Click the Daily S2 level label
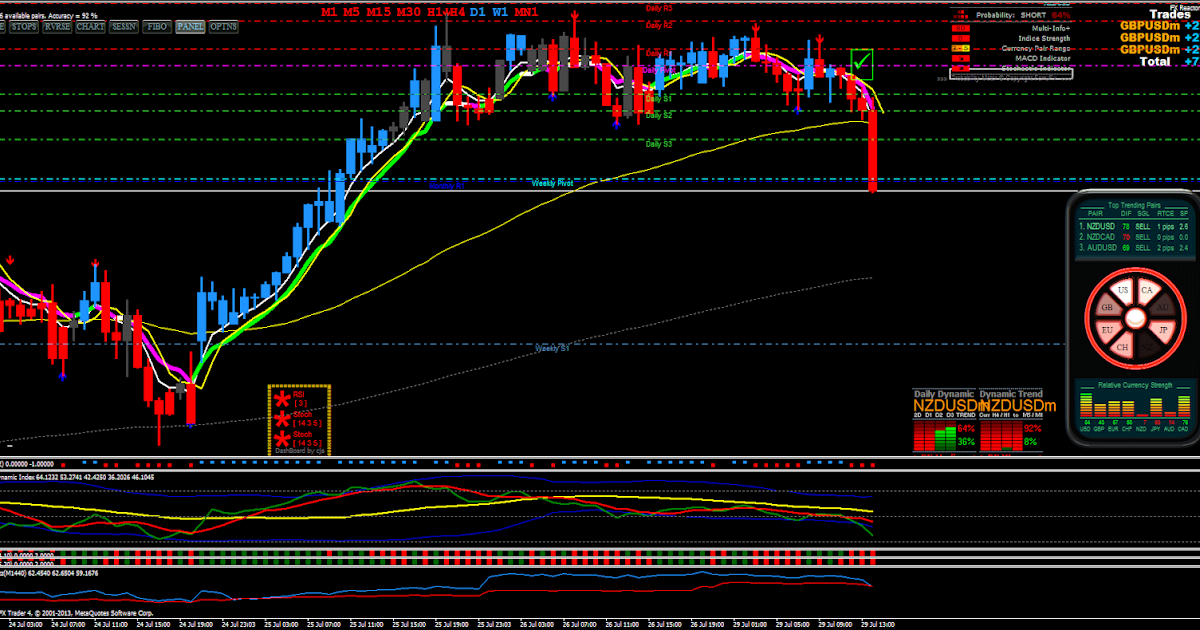1200x630 pixels. [659, 116]
